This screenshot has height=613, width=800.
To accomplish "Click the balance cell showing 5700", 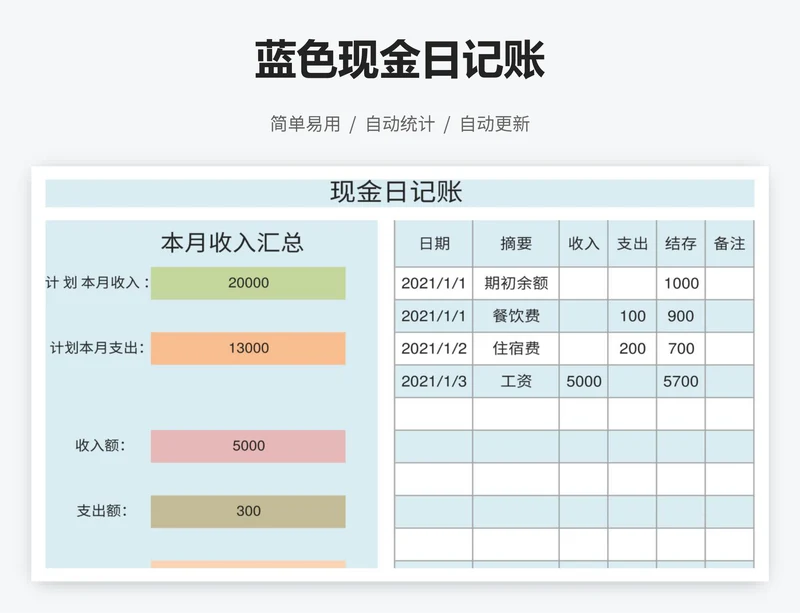I will [681, 381].
